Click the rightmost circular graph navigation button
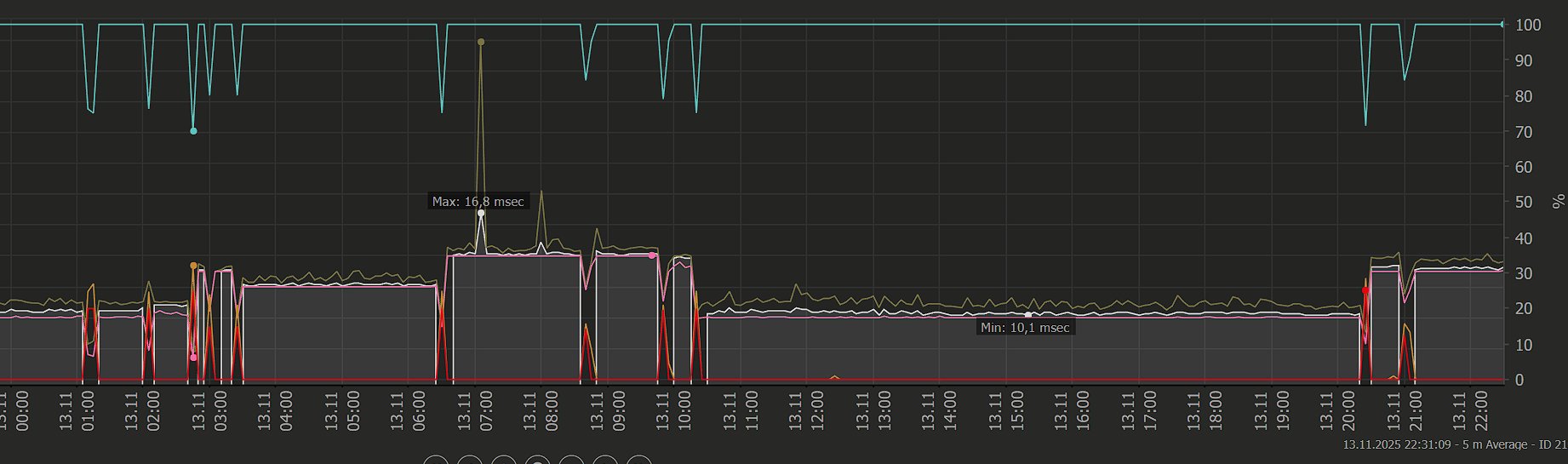The width and height of the screenshot is (1568, 464). coord(638,461)
